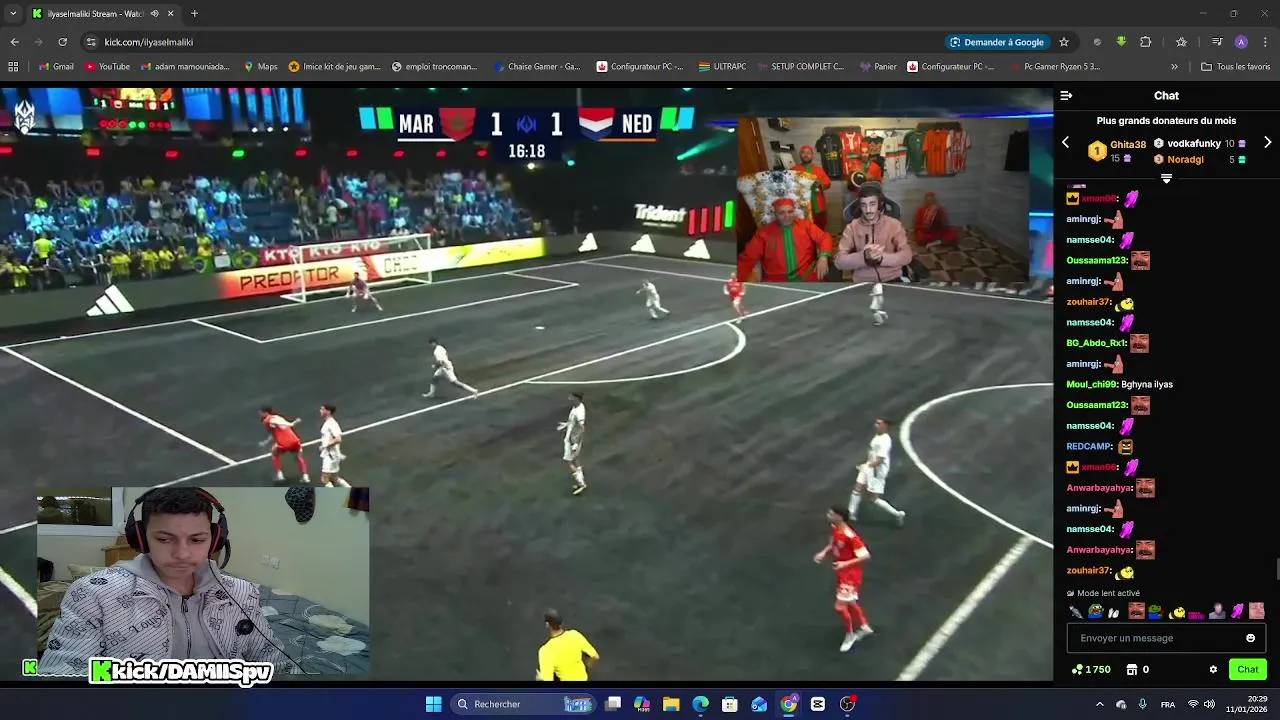This screenshot has height=720, width=1280.
Task: Reload the page
Action: (x=62, y=42)
